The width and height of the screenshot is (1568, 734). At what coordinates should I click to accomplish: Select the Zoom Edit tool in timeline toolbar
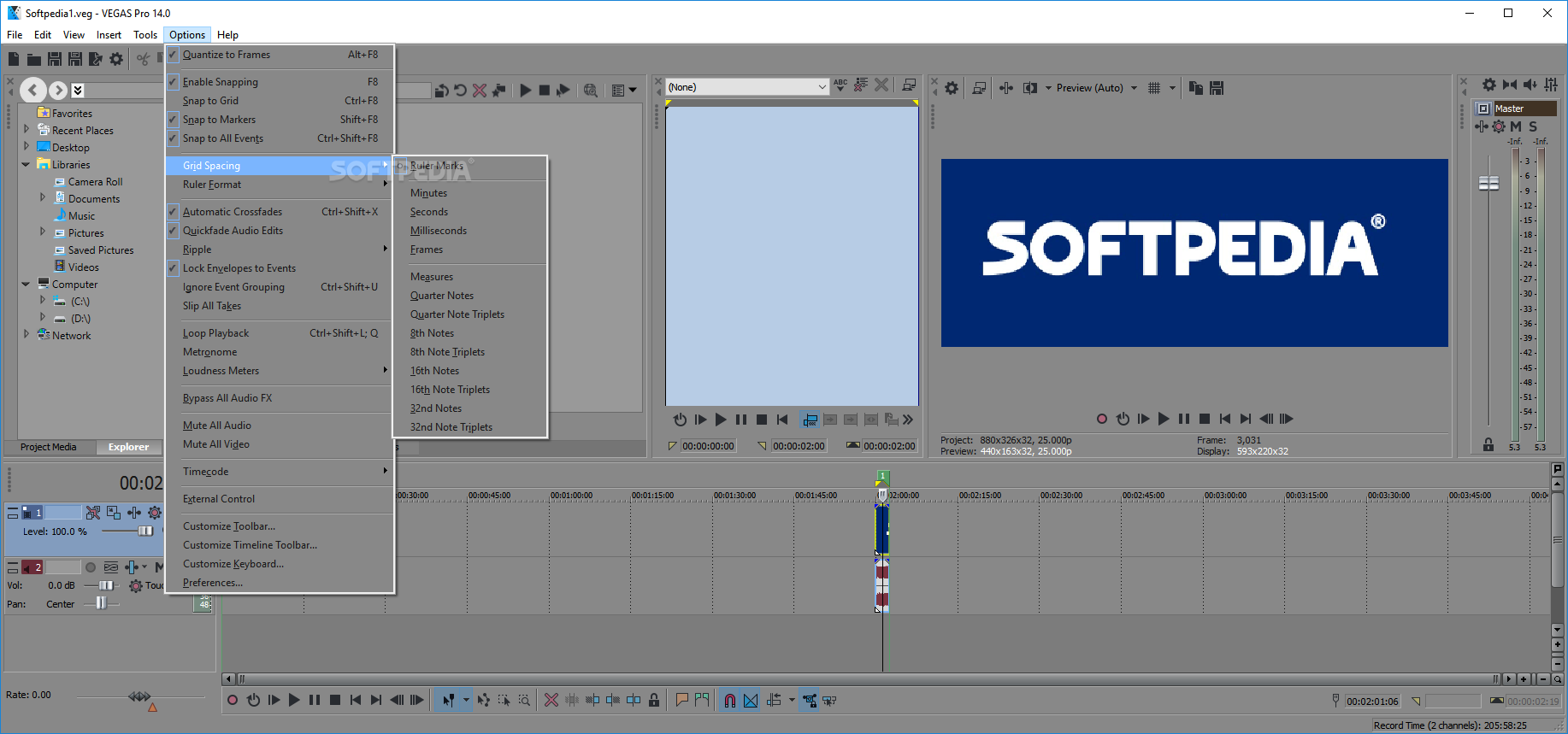tap(524, 700)
